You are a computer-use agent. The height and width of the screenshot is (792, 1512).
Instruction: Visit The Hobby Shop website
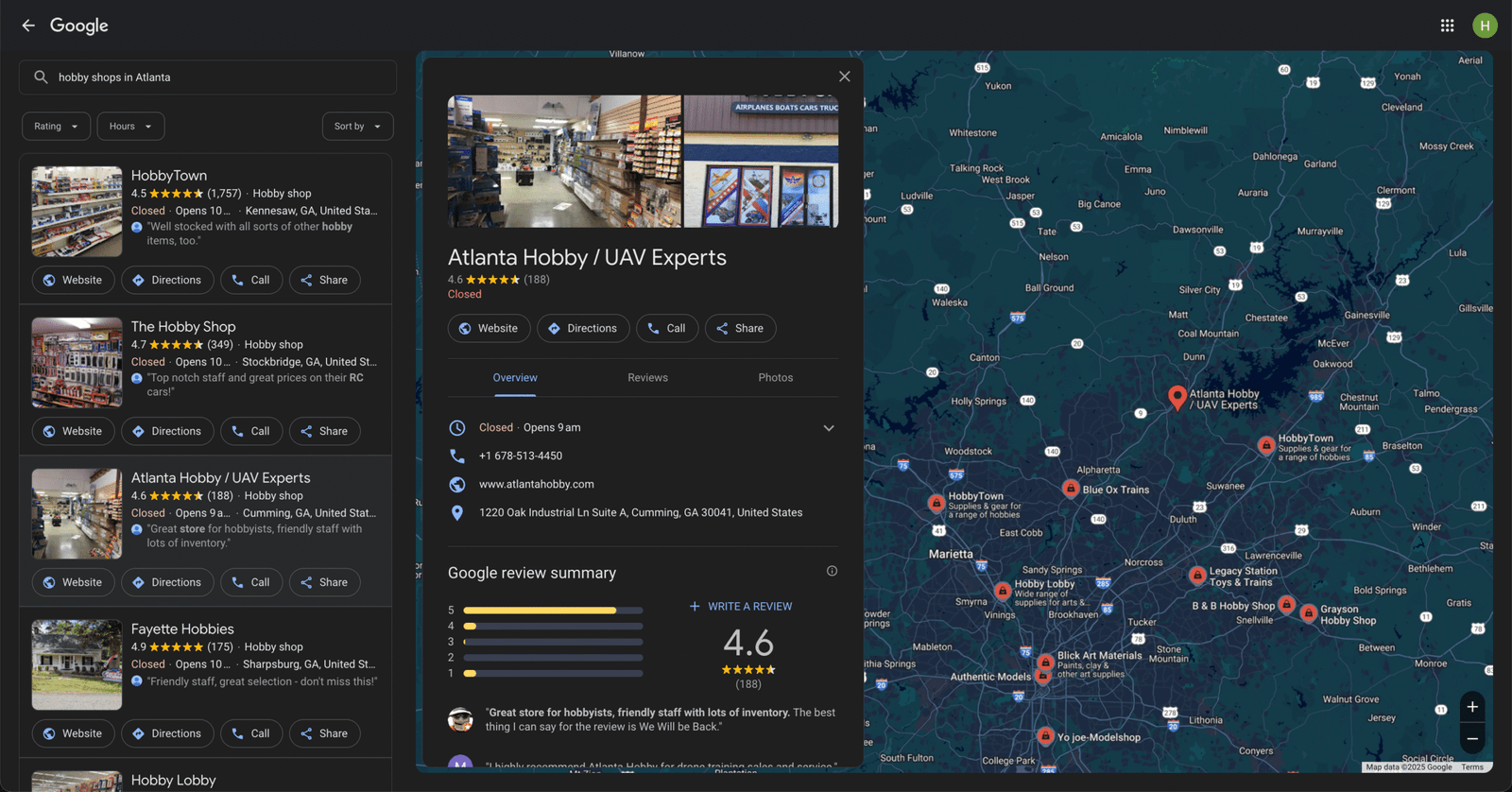coord(73,431)
